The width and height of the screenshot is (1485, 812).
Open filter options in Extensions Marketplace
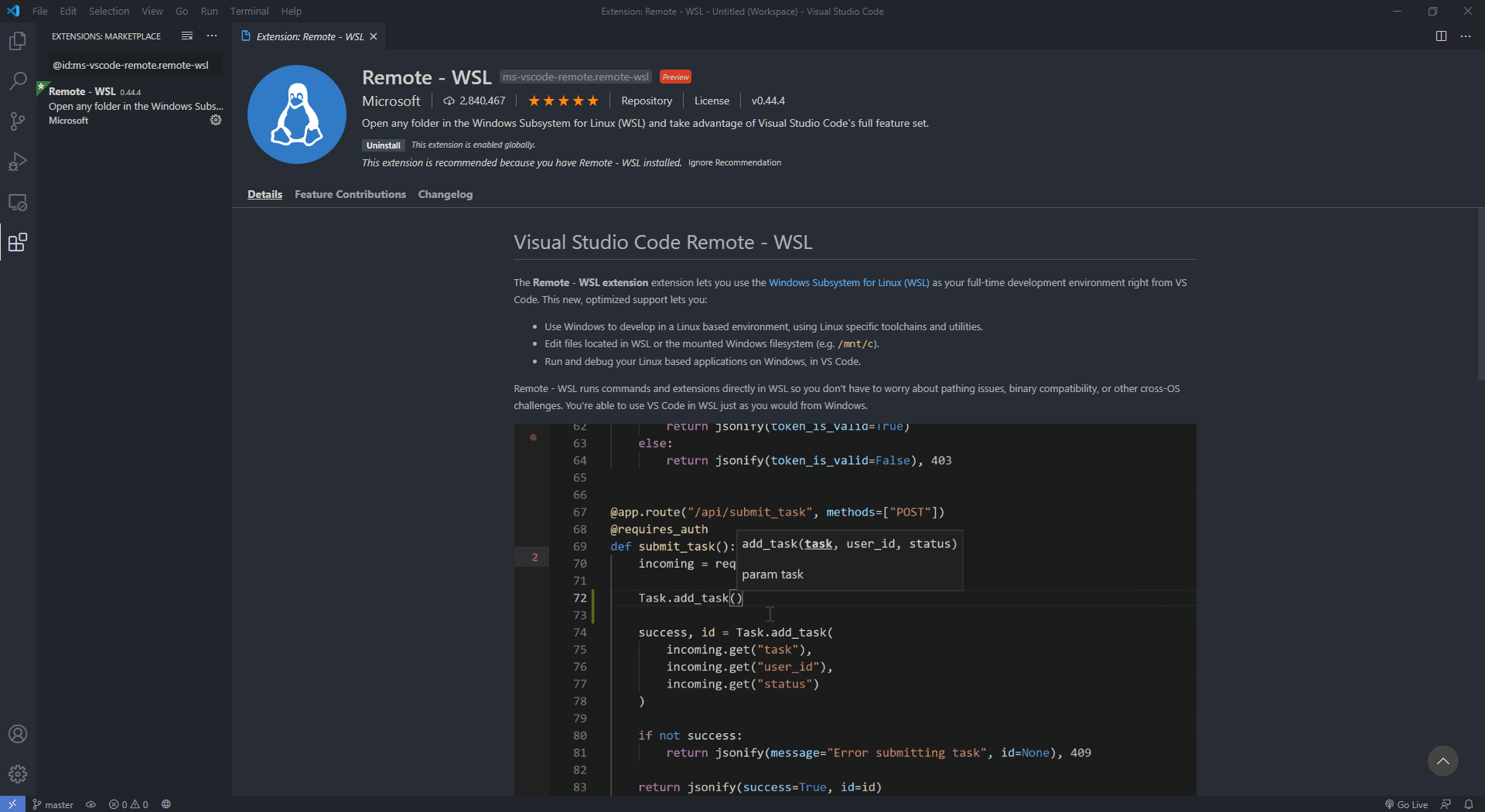pos(186,36)
